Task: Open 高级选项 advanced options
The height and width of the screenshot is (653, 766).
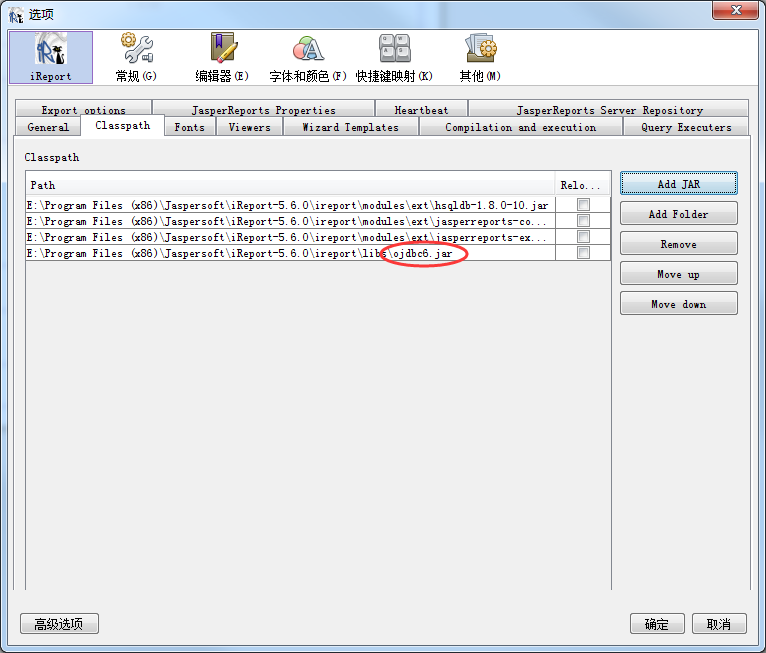Action: click(59, 624)
